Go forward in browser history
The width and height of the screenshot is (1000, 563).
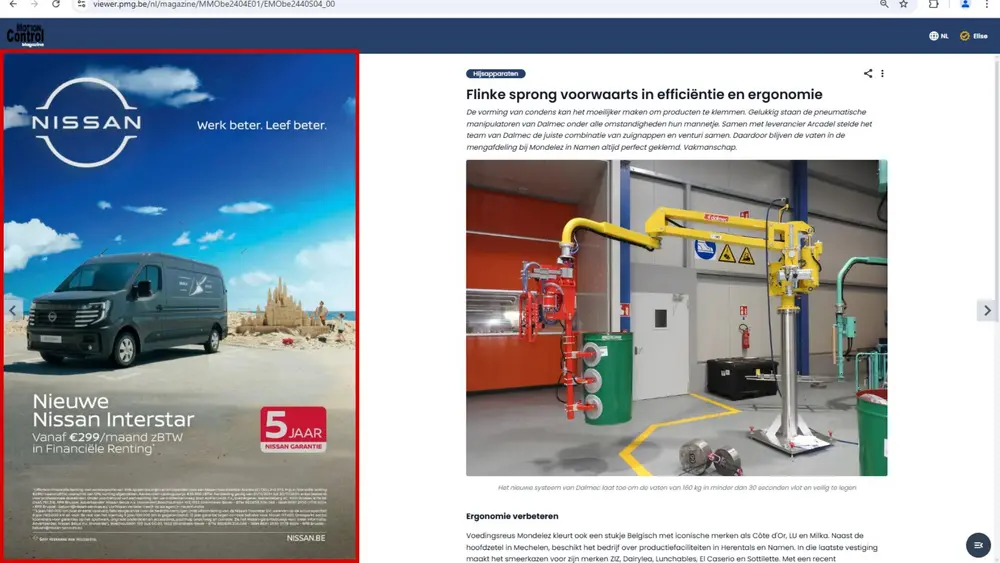point(34,5)
